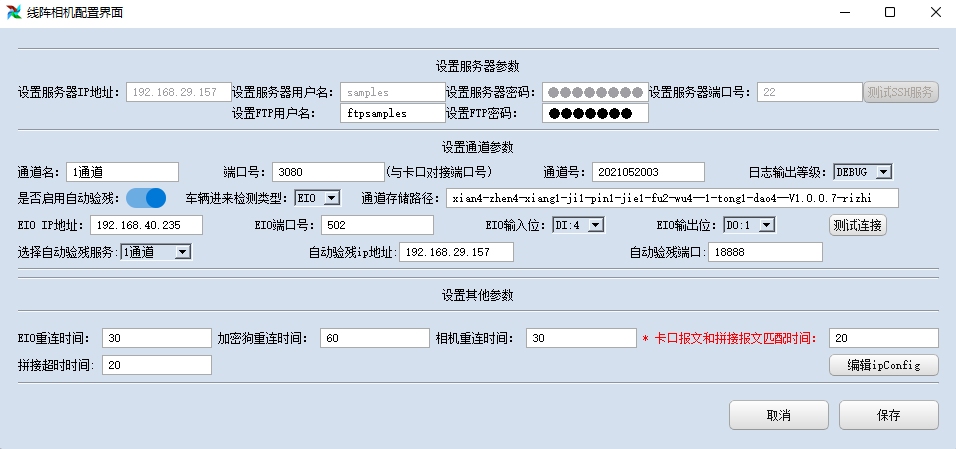956x449 pixels.
Task: Click the red 卡口报文和拼接报文匹配时间 label
Action: point(730,338)
